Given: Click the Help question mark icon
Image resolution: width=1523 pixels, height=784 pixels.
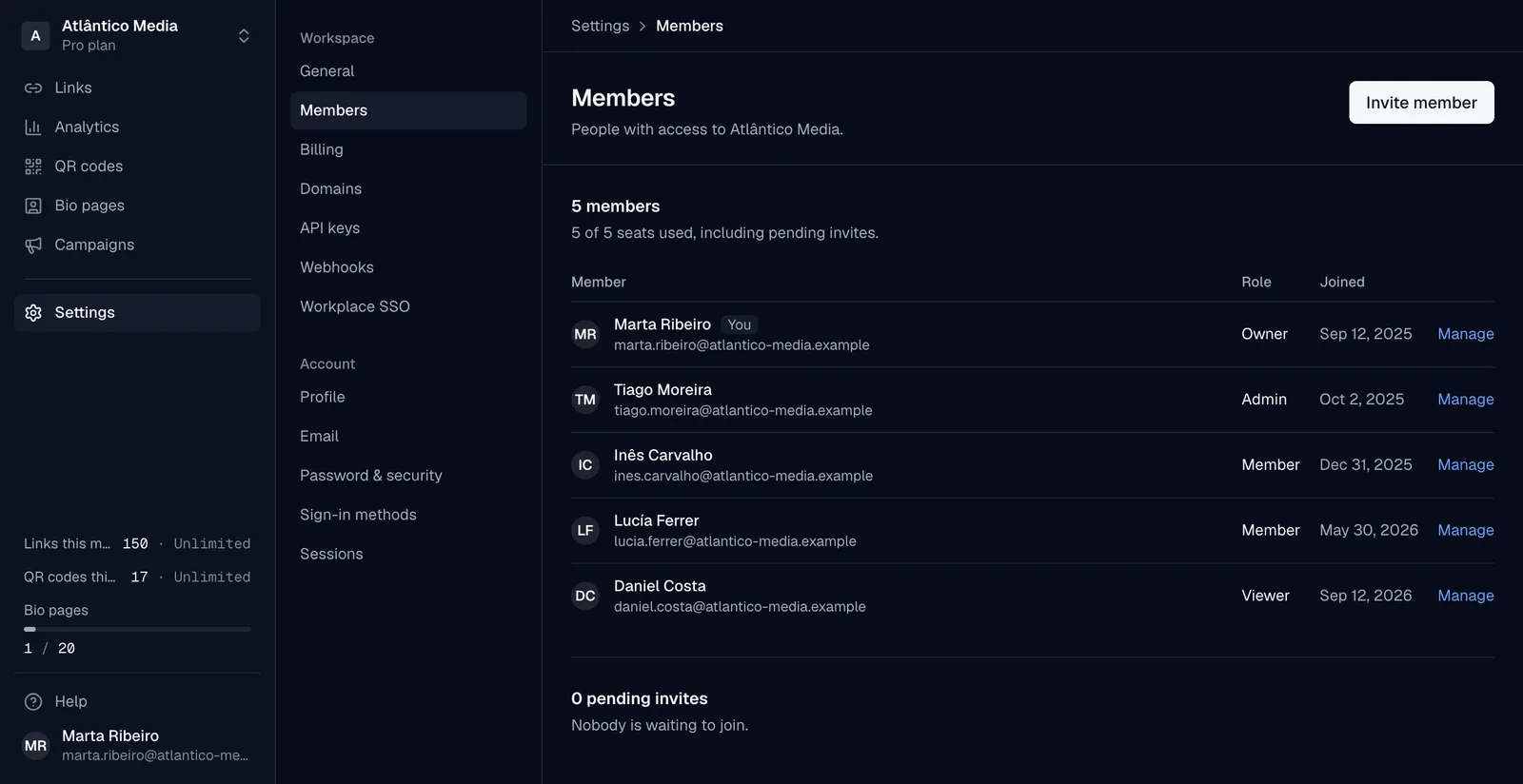Looking at the screenshot, I should pos(33,701).
